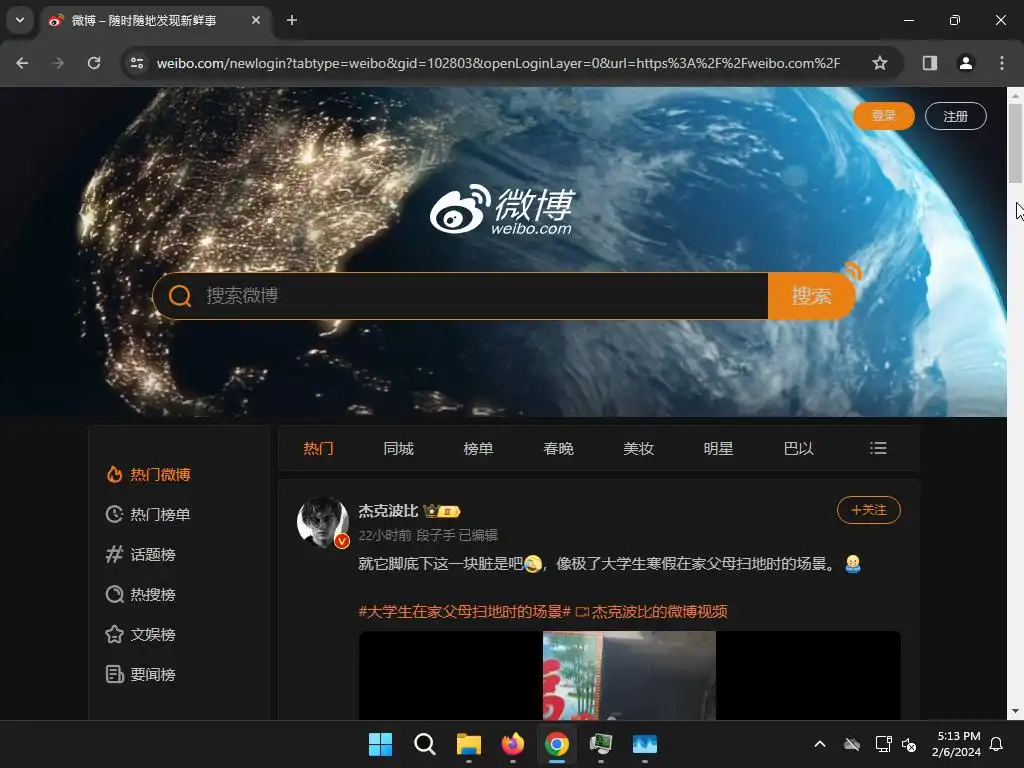Open the 春晚 tab
The height and width of the screenshot is (768, 1024).
[x=558, y=449]
